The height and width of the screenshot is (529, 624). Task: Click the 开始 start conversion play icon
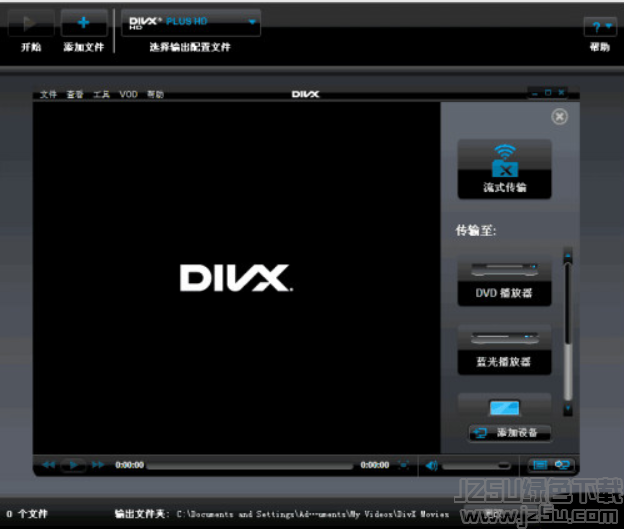click(30, 23)
